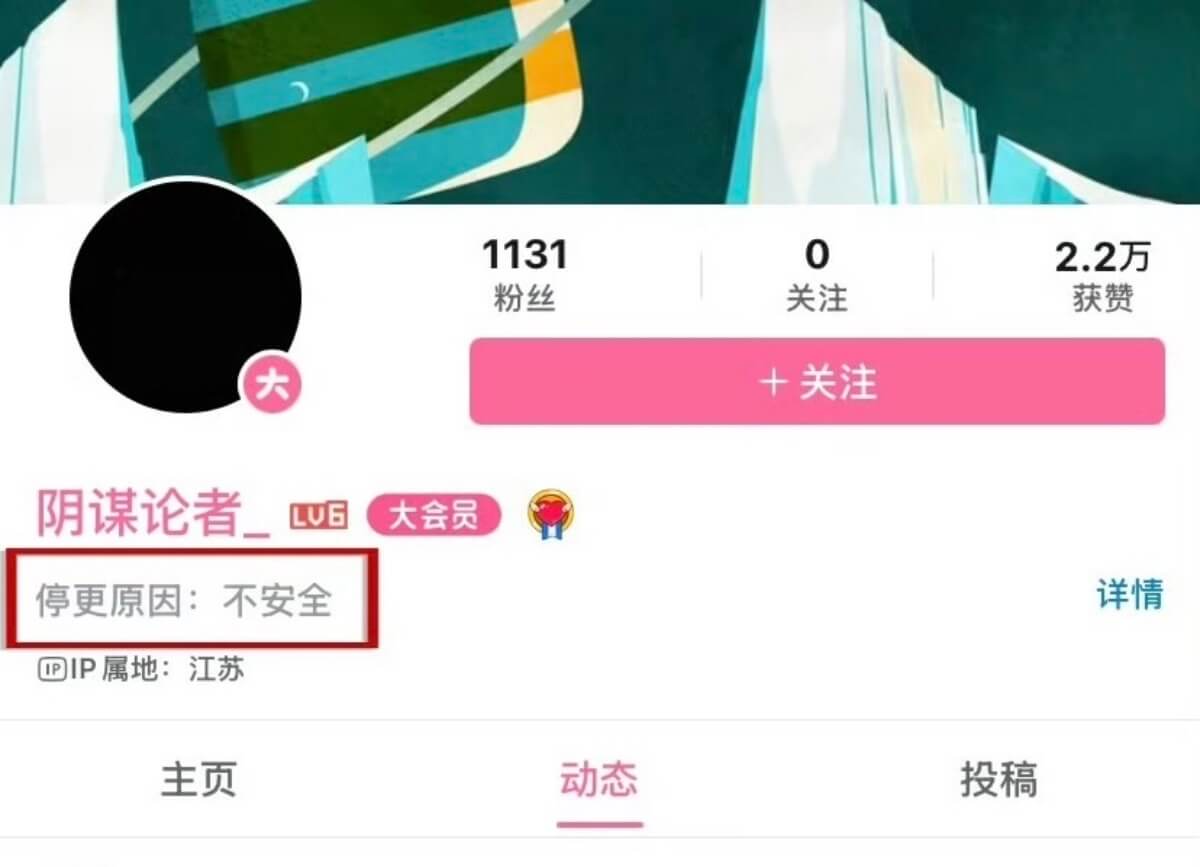Click the 粉丝 label under 1131

pos(524,298)
